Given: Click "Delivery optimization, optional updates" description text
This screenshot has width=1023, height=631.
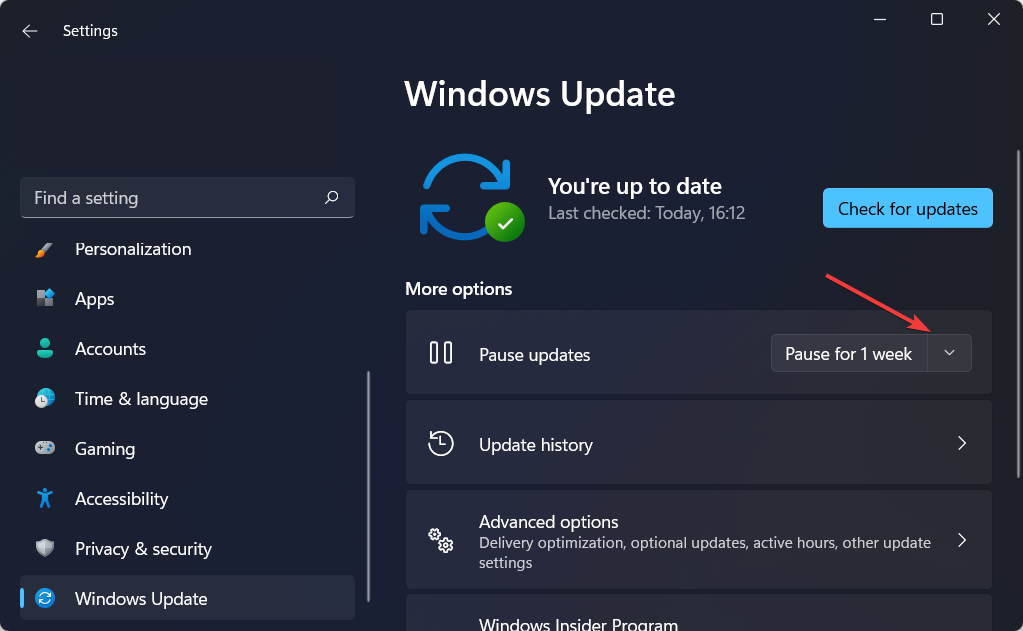Looking at the screenshot, I should pos(705,552).
